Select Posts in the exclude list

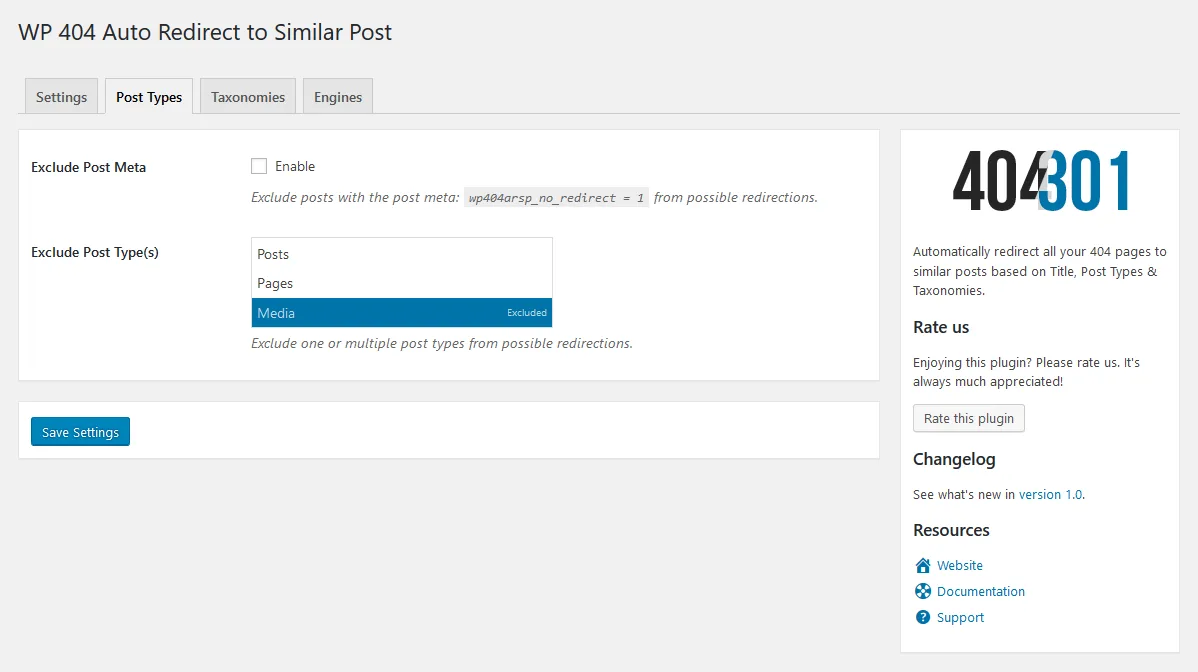coord(402,254)
